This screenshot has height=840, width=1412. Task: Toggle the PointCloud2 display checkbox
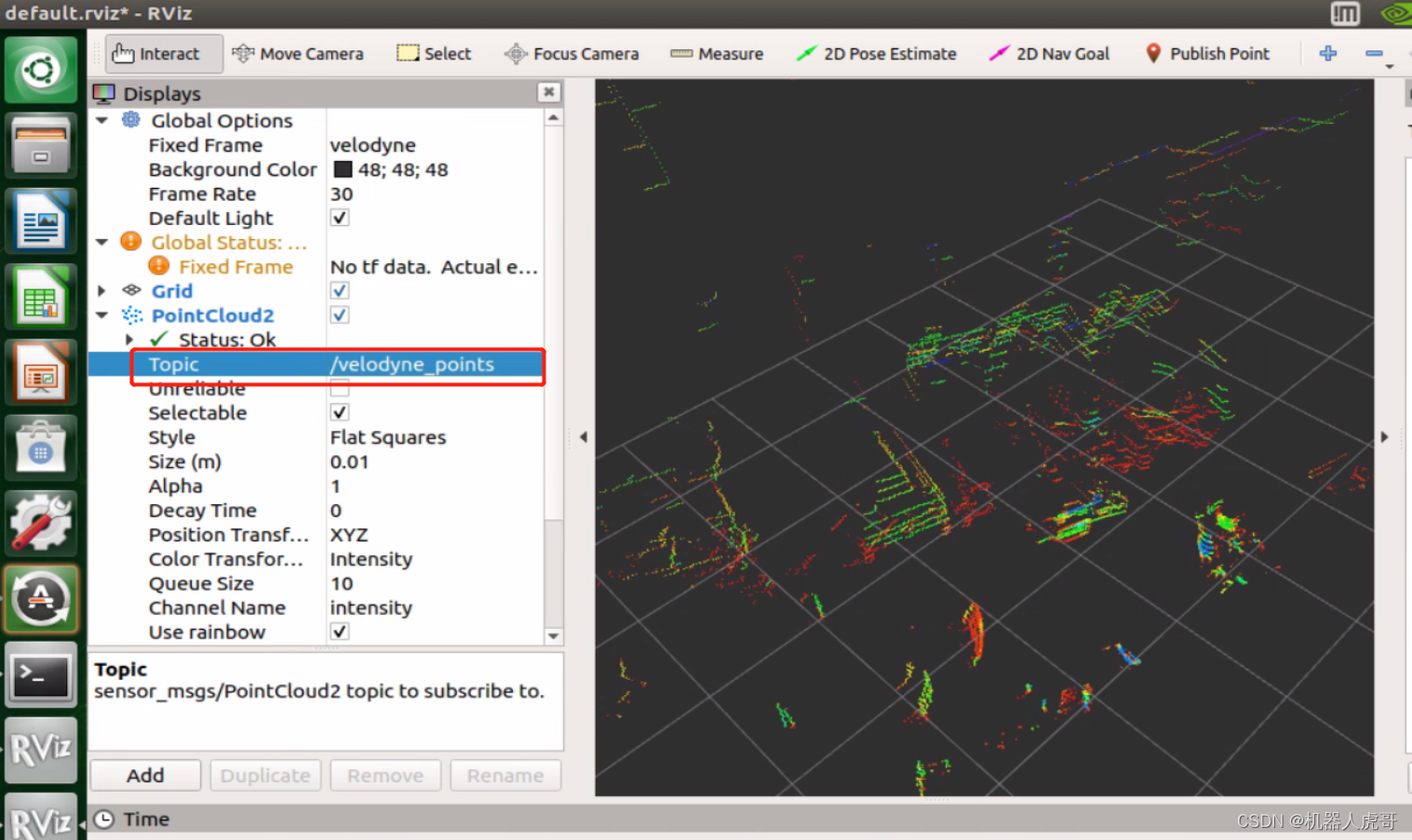[x=340, y=314]
